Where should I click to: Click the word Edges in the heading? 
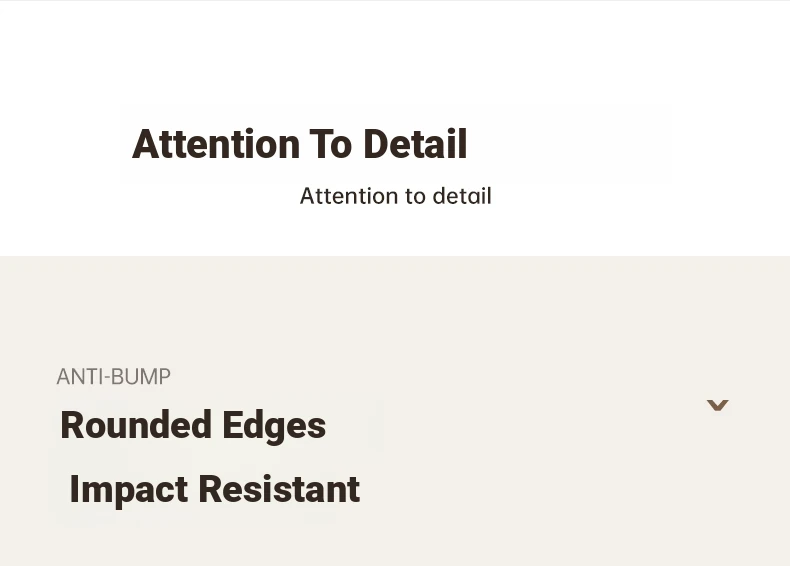274,426
